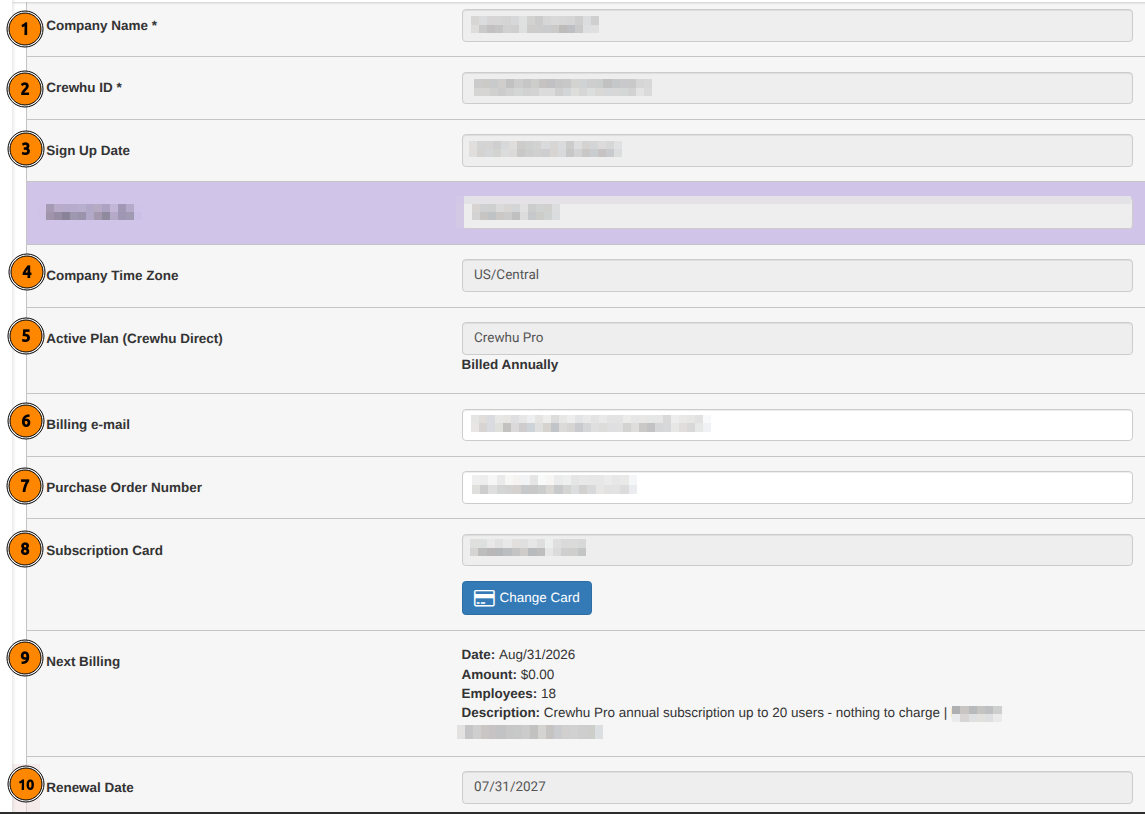This screenshot has width=1145, height=814.
Task: Click the 'Renewal Date' label
Action: click(x=90, y=787)
